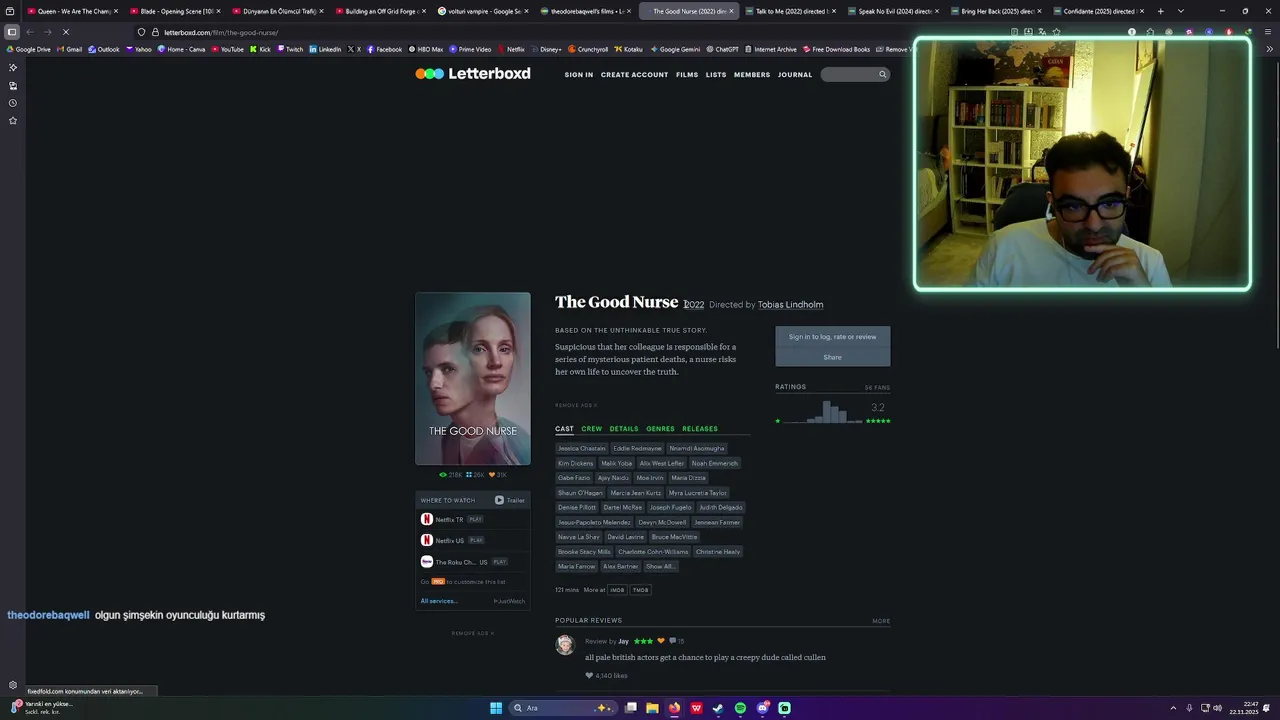Image resolution: width=1280 pixels, height=720 pixels.
Task: Open JOURNAL in the Letterboxd menu
Action: [x=795, y=75]
